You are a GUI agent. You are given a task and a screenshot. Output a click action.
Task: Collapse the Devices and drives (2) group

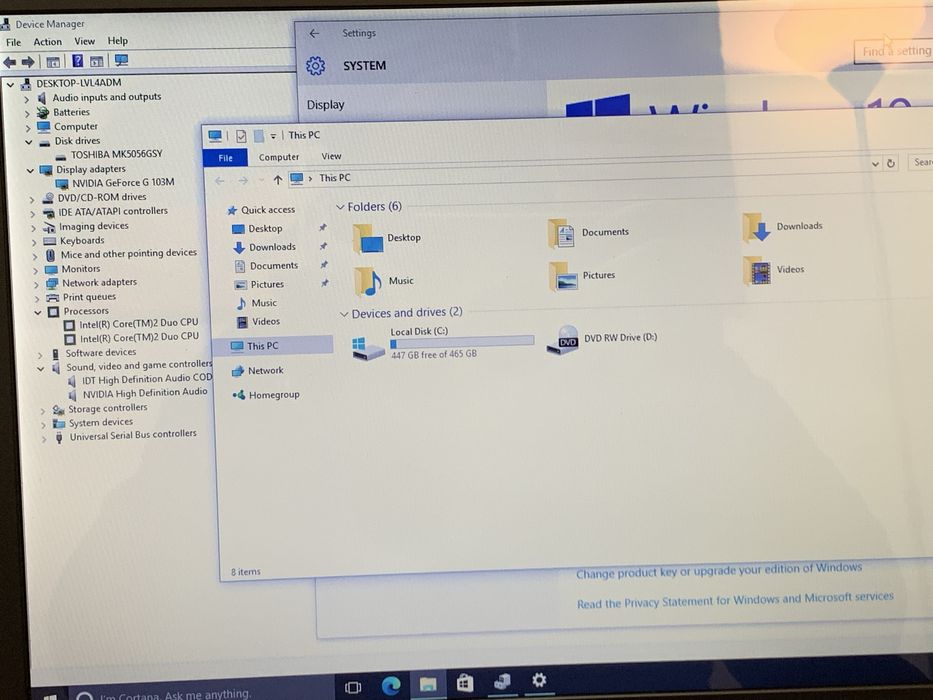click(344, 314)
